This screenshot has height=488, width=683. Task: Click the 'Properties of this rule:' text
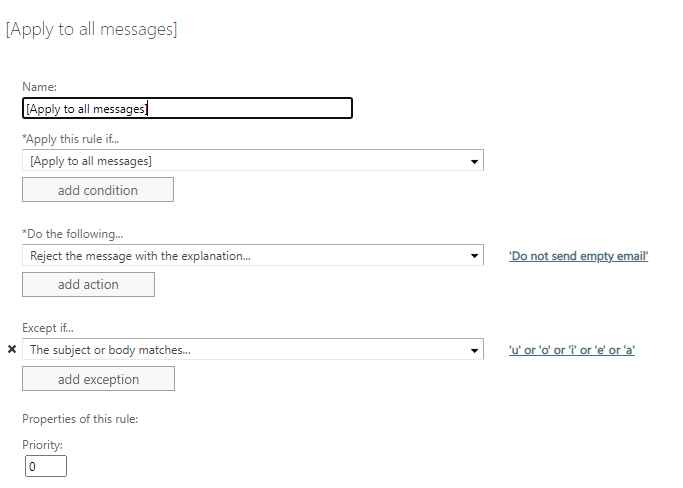click(80, 419)
